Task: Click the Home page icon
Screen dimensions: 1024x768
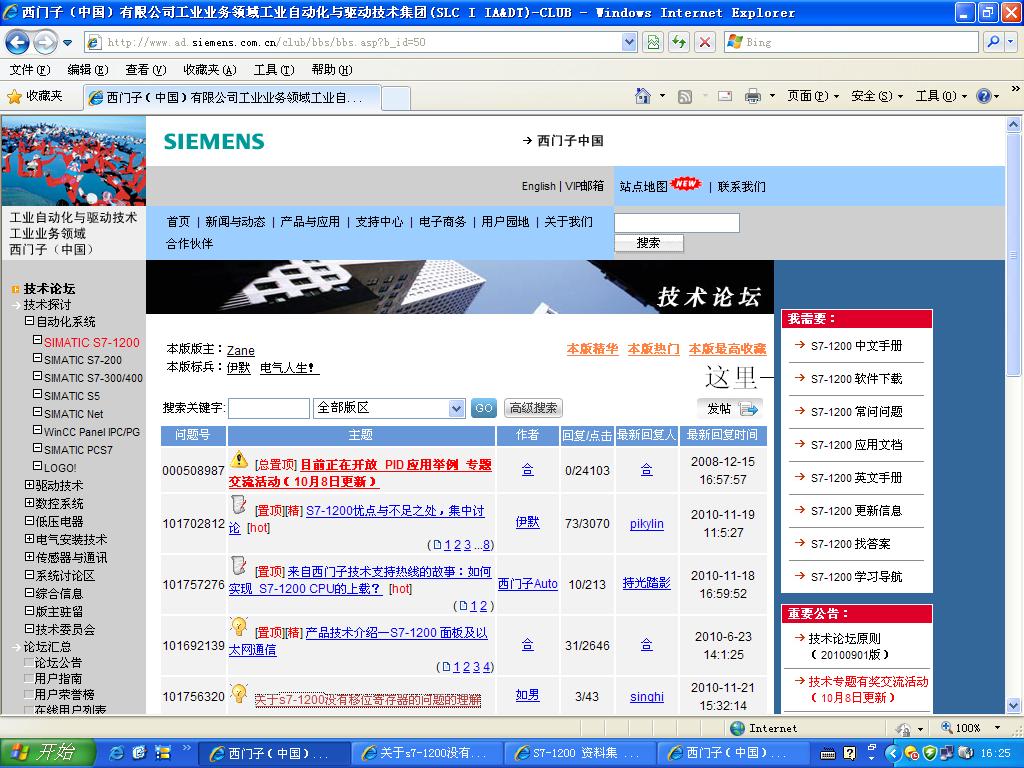Action: [643, 96]
